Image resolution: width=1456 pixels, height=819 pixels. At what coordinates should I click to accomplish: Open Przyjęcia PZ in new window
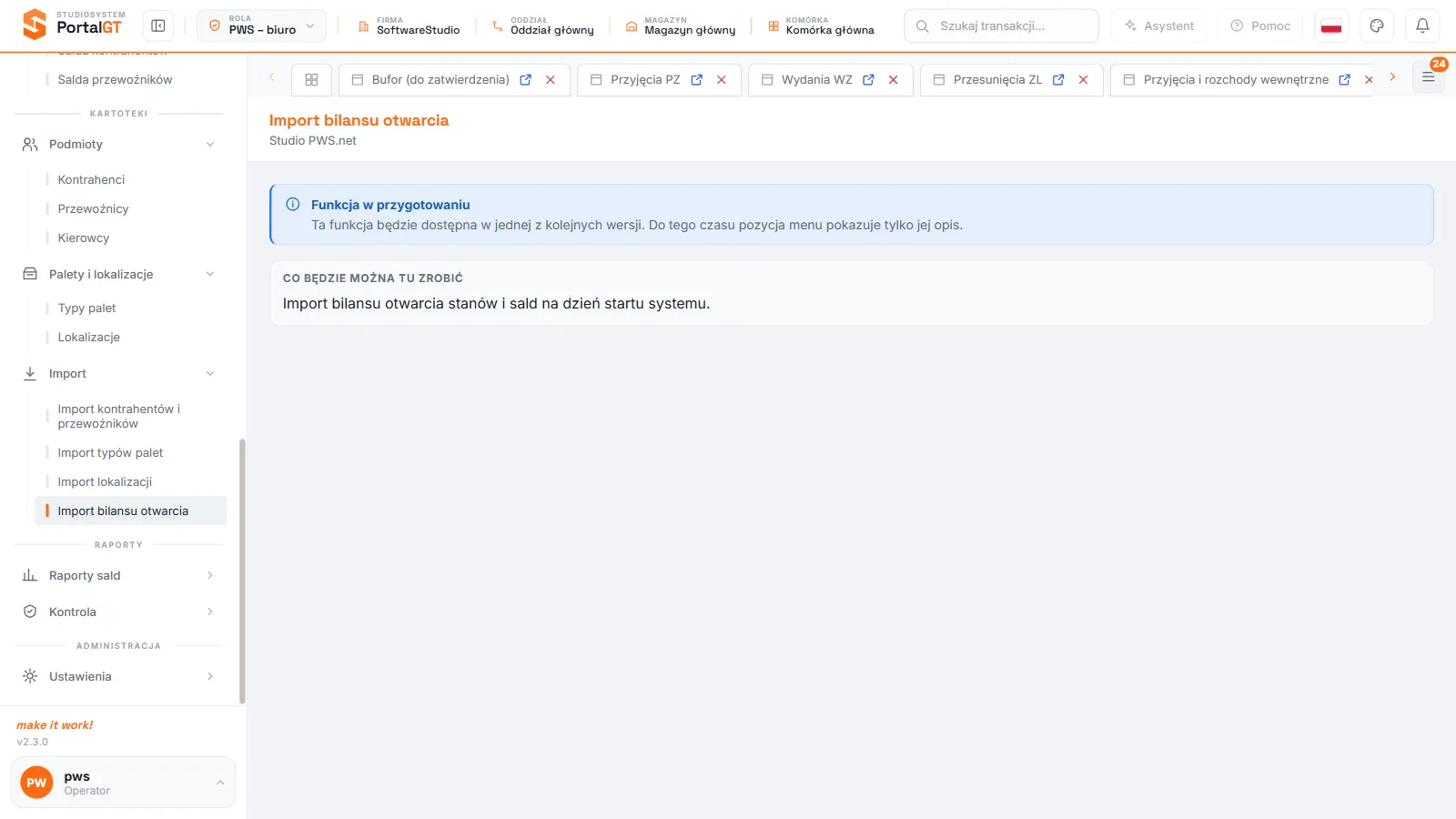click(696, 80)
